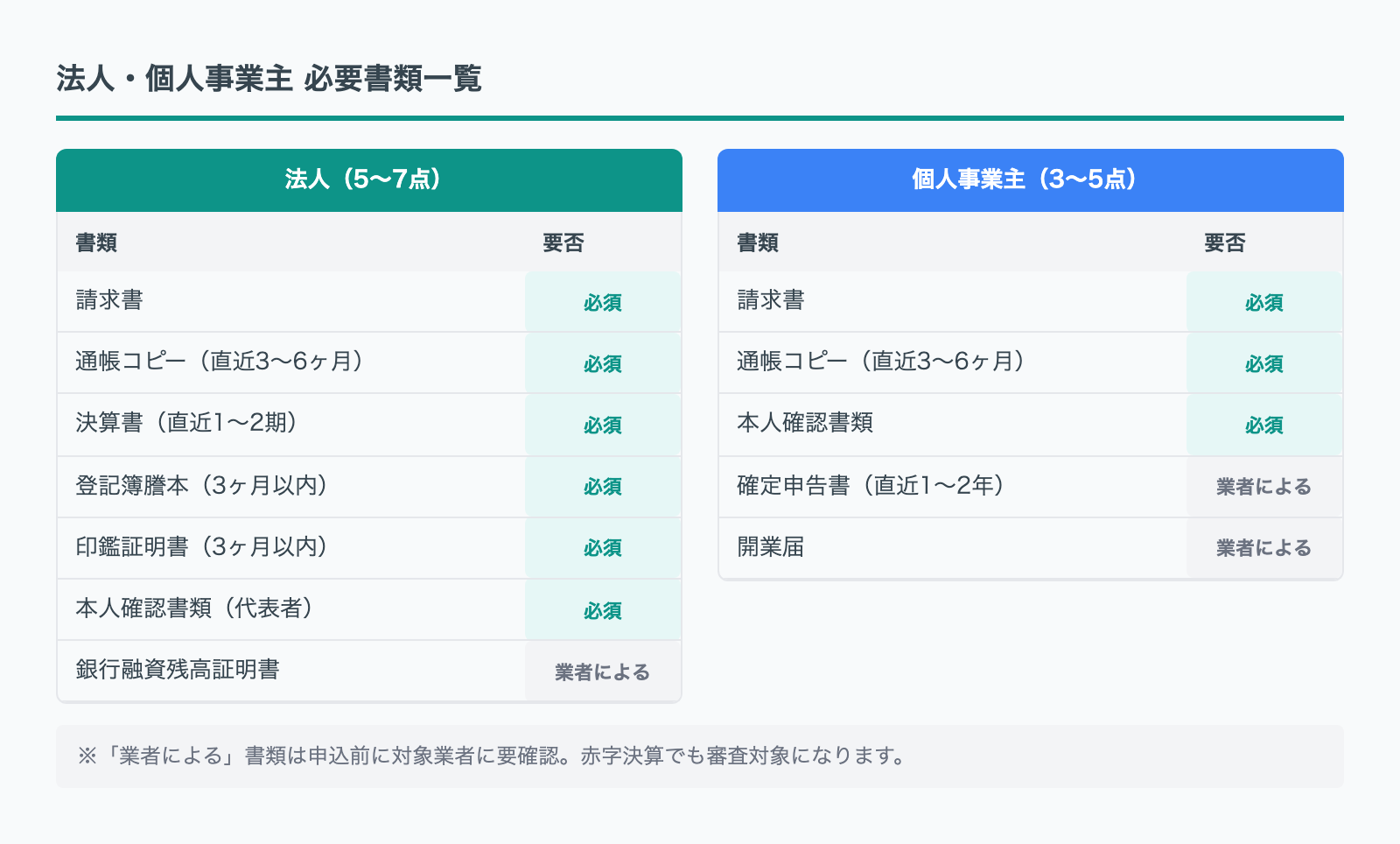The image size is (1400, 844).
Task: Click the 必須 badge next to 決算書
Action: pos(601,425)
